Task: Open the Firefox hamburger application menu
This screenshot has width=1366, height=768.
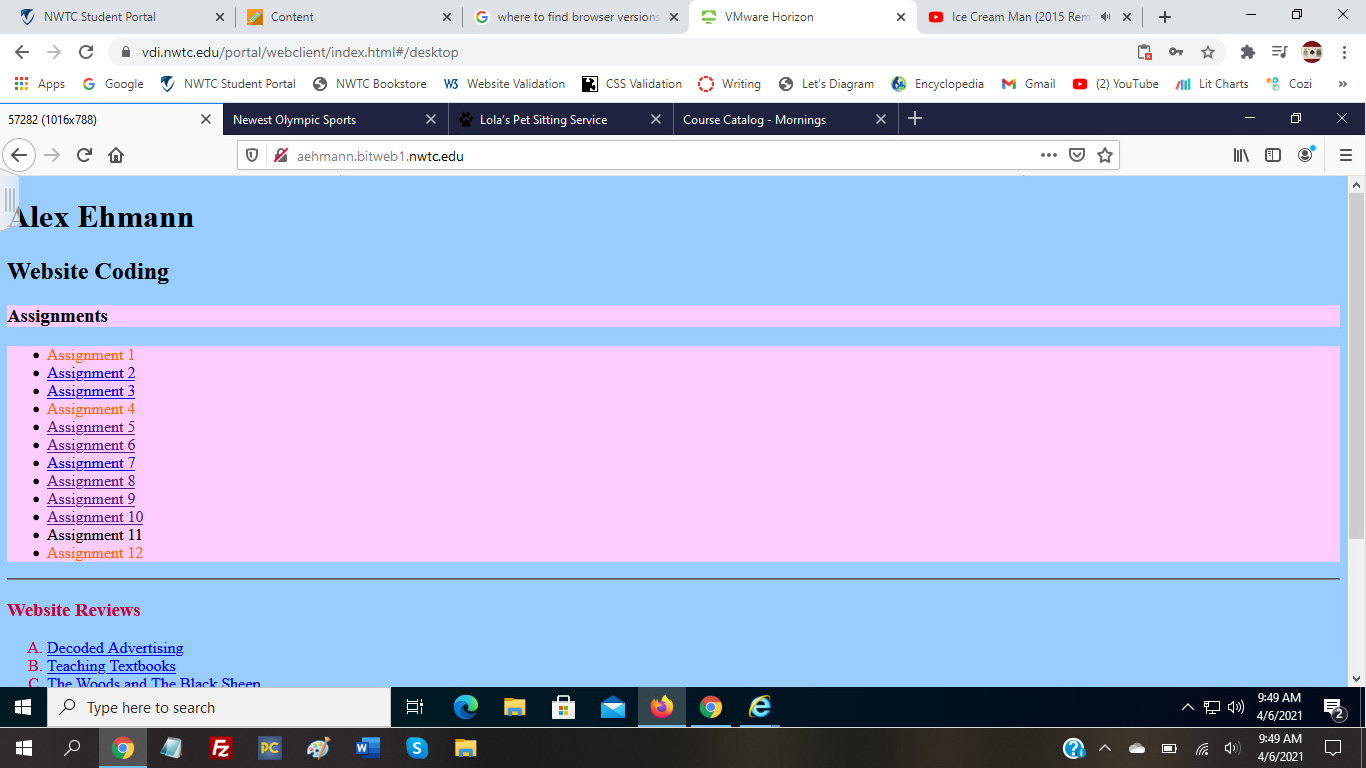Action: pyautogui.click(x=1346, y=155)
